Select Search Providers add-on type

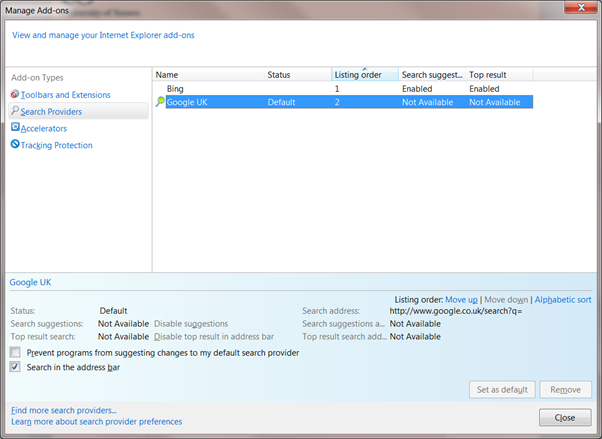[x=78, y=111]
